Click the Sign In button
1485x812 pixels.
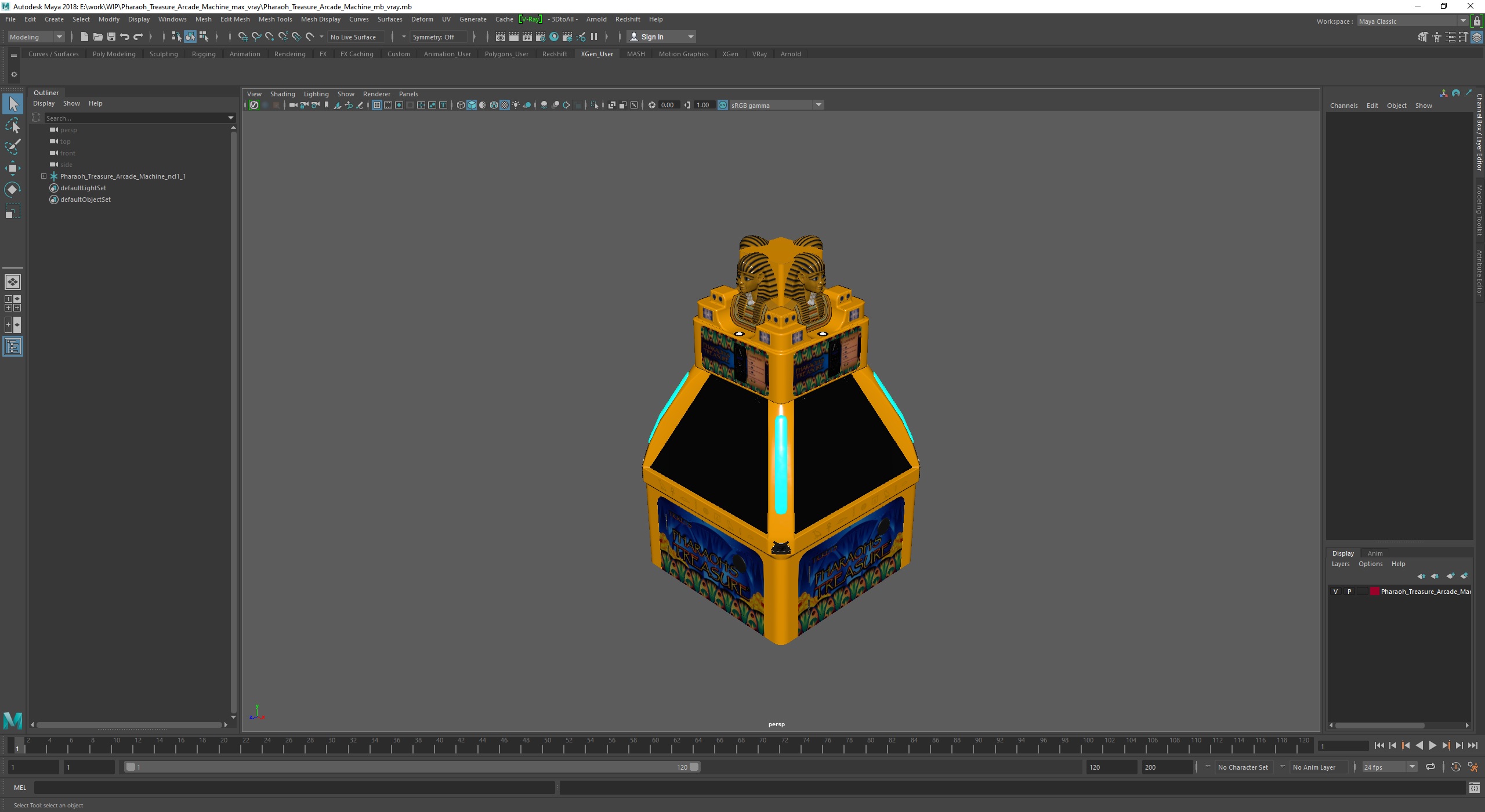pyautogui.click(x=652, y=37)
